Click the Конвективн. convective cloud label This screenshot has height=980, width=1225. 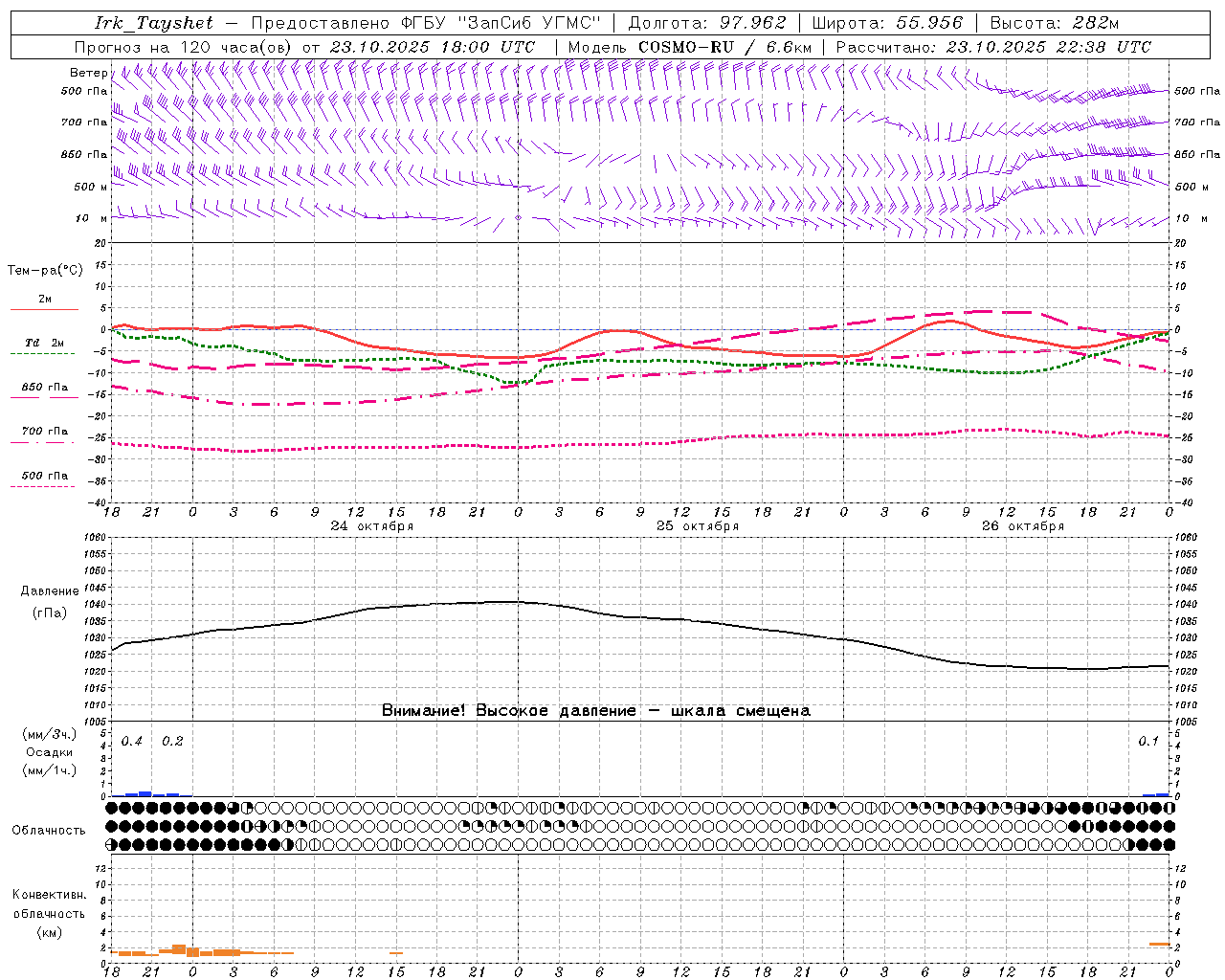(50, 895)
